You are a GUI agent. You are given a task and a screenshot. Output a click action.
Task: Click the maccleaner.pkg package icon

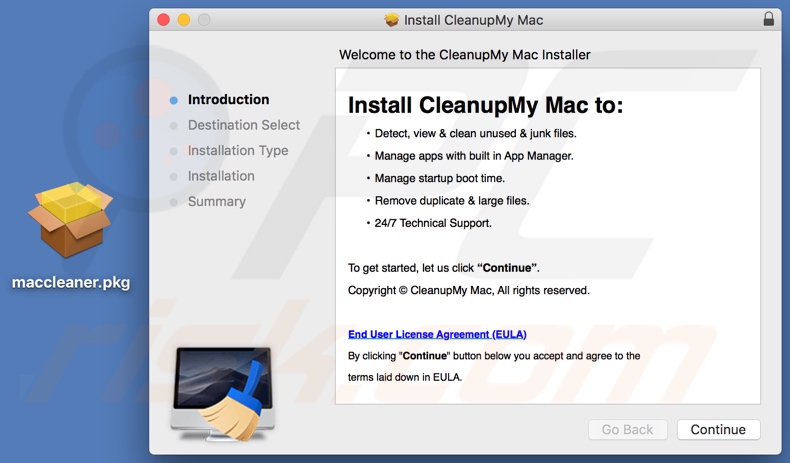tap(71, 220)
